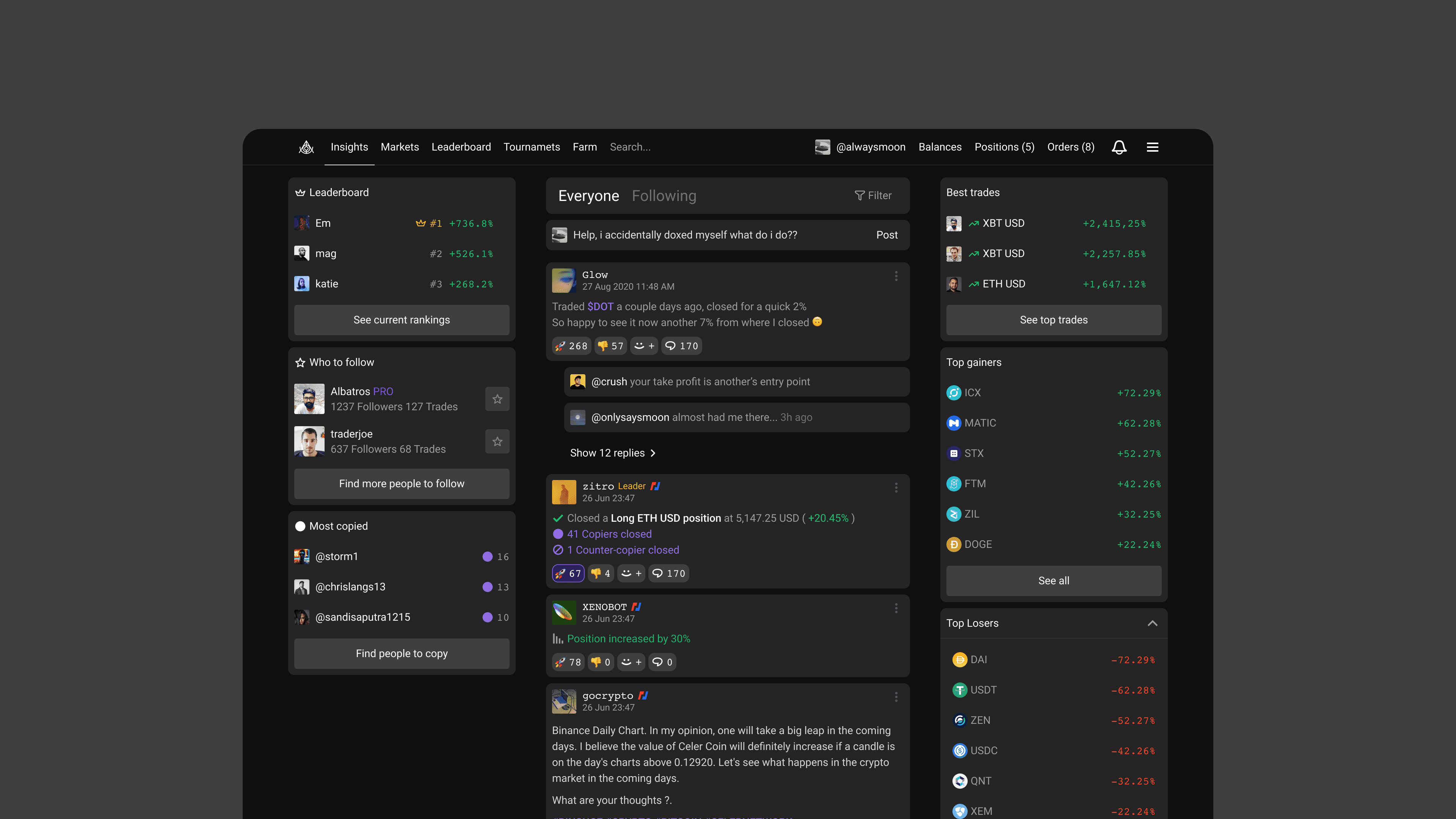Submit the post with Post button
1456x819 pixels.
point(887,235)
